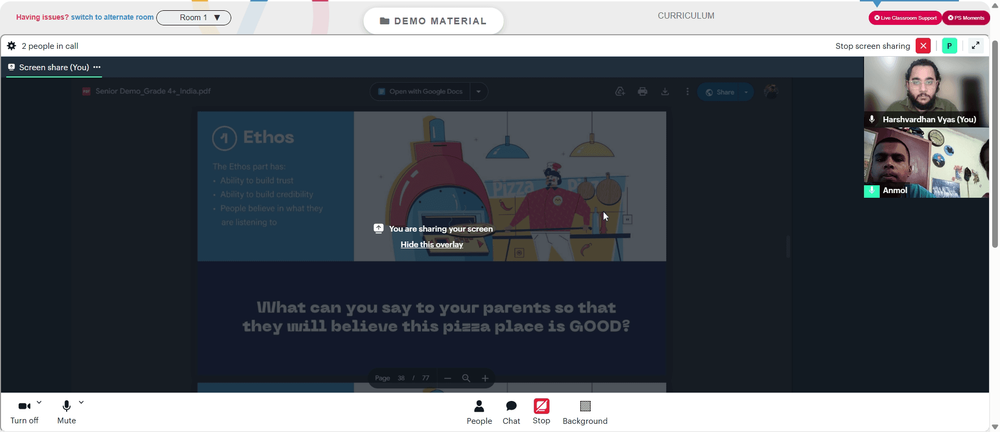The width and height of the screenshot is (1000, 432).
Task: Click the Senior Demo_Grade 4+_India.pdf filename
Action: 153,91
